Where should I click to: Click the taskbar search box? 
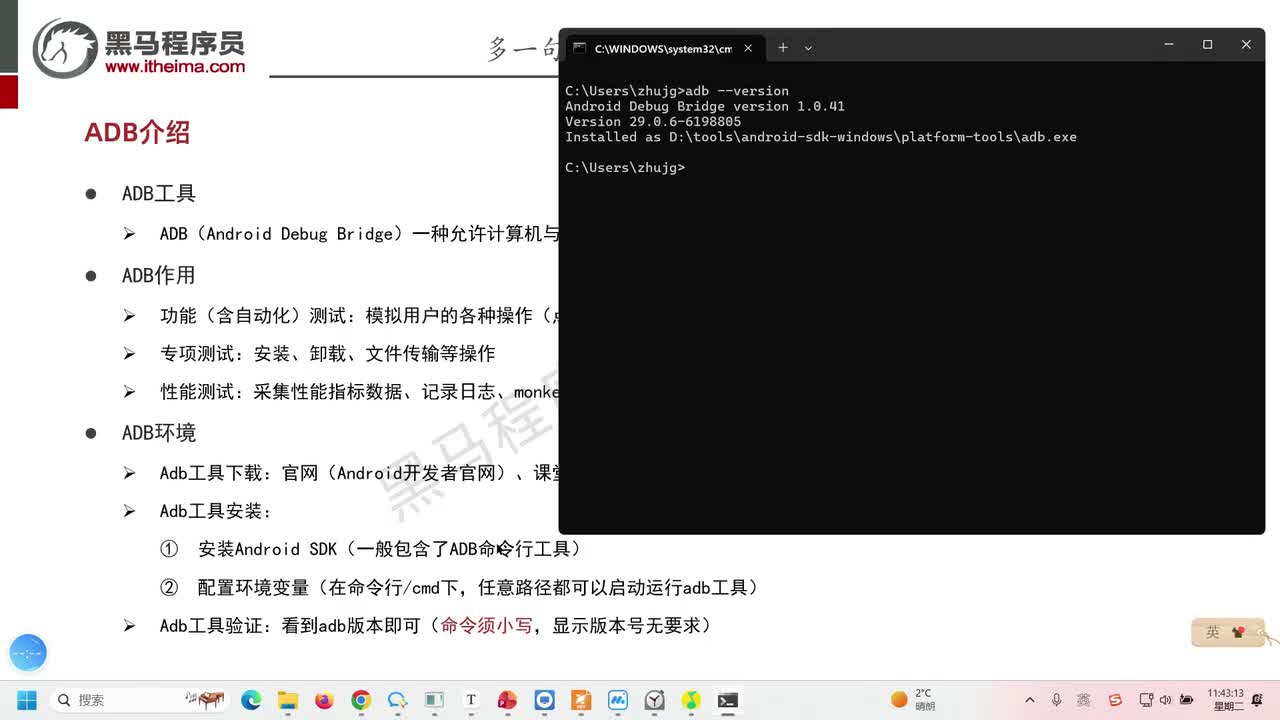click(x=140, y=700)
